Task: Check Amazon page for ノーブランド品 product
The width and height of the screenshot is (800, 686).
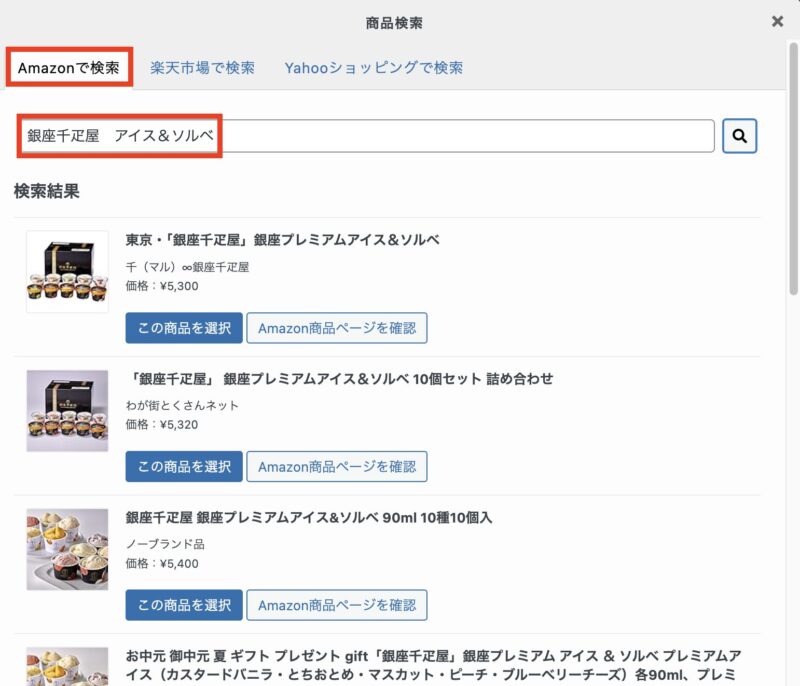Action: pyautogui.click(x=337, y=605)
